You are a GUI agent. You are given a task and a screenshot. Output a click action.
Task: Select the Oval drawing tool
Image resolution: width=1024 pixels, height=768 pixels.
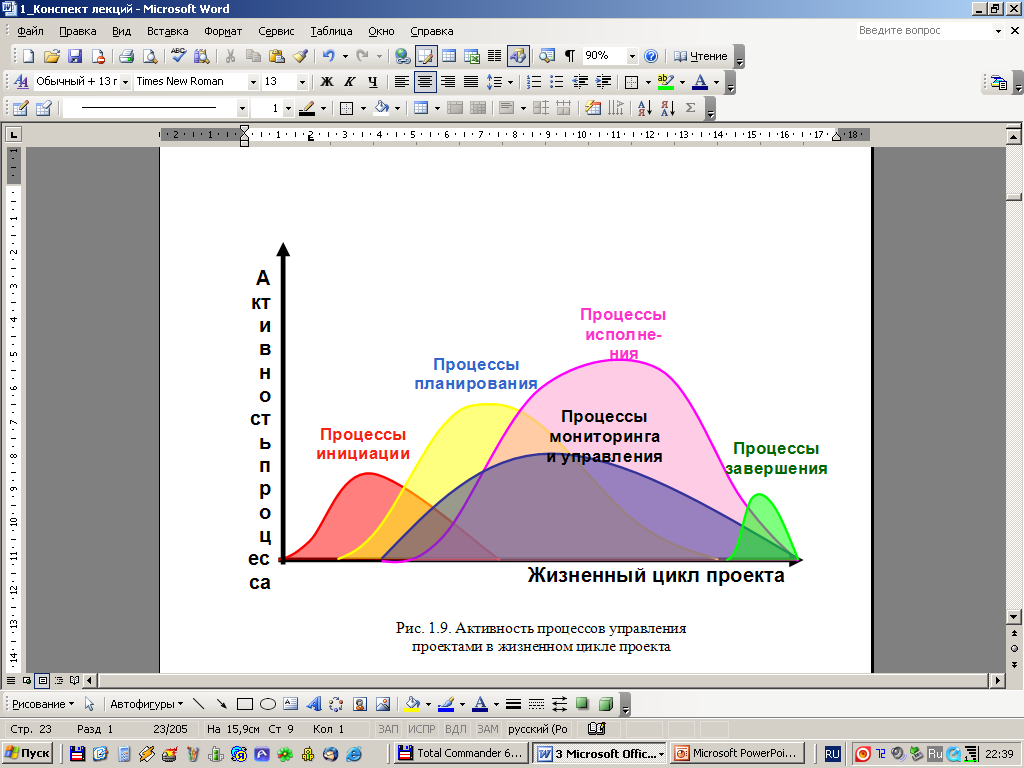click(x=268, y=704)
